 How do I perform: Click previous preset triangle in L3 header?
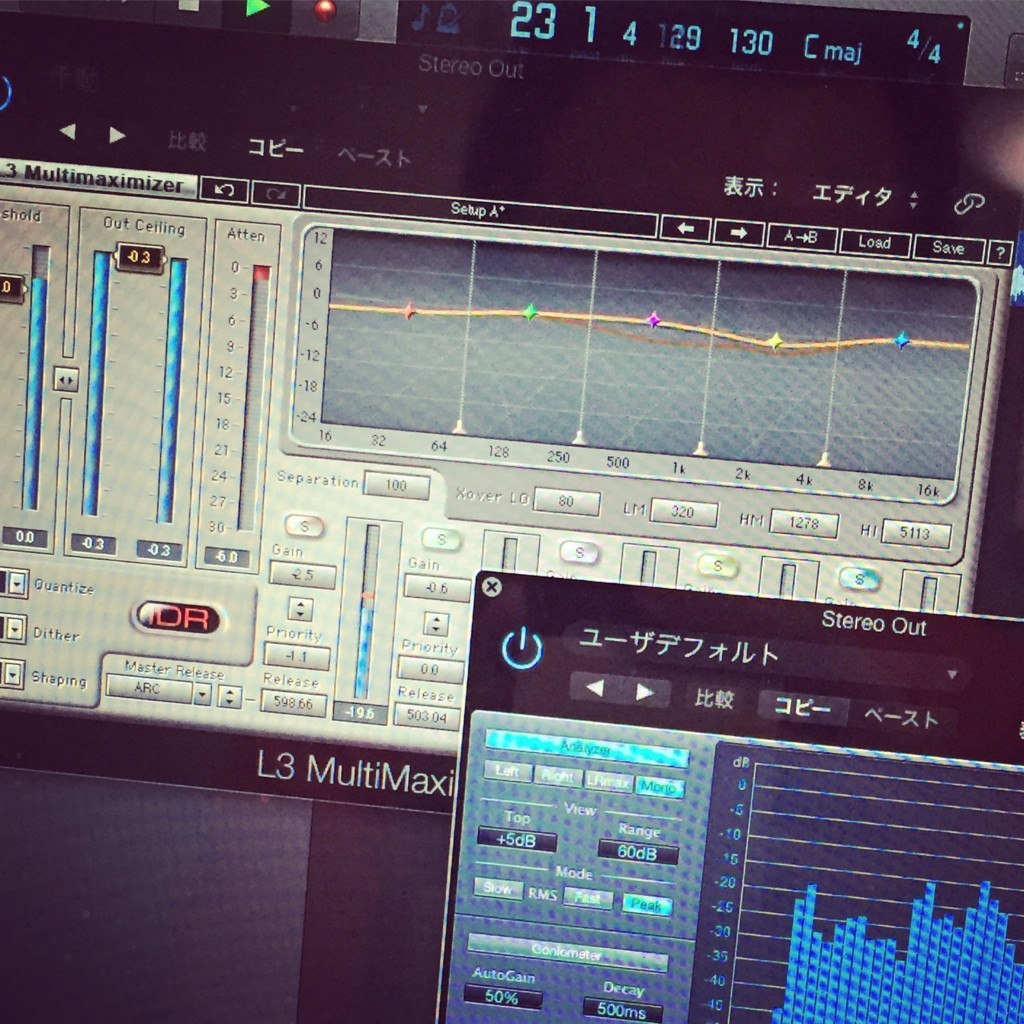point(67,131)
